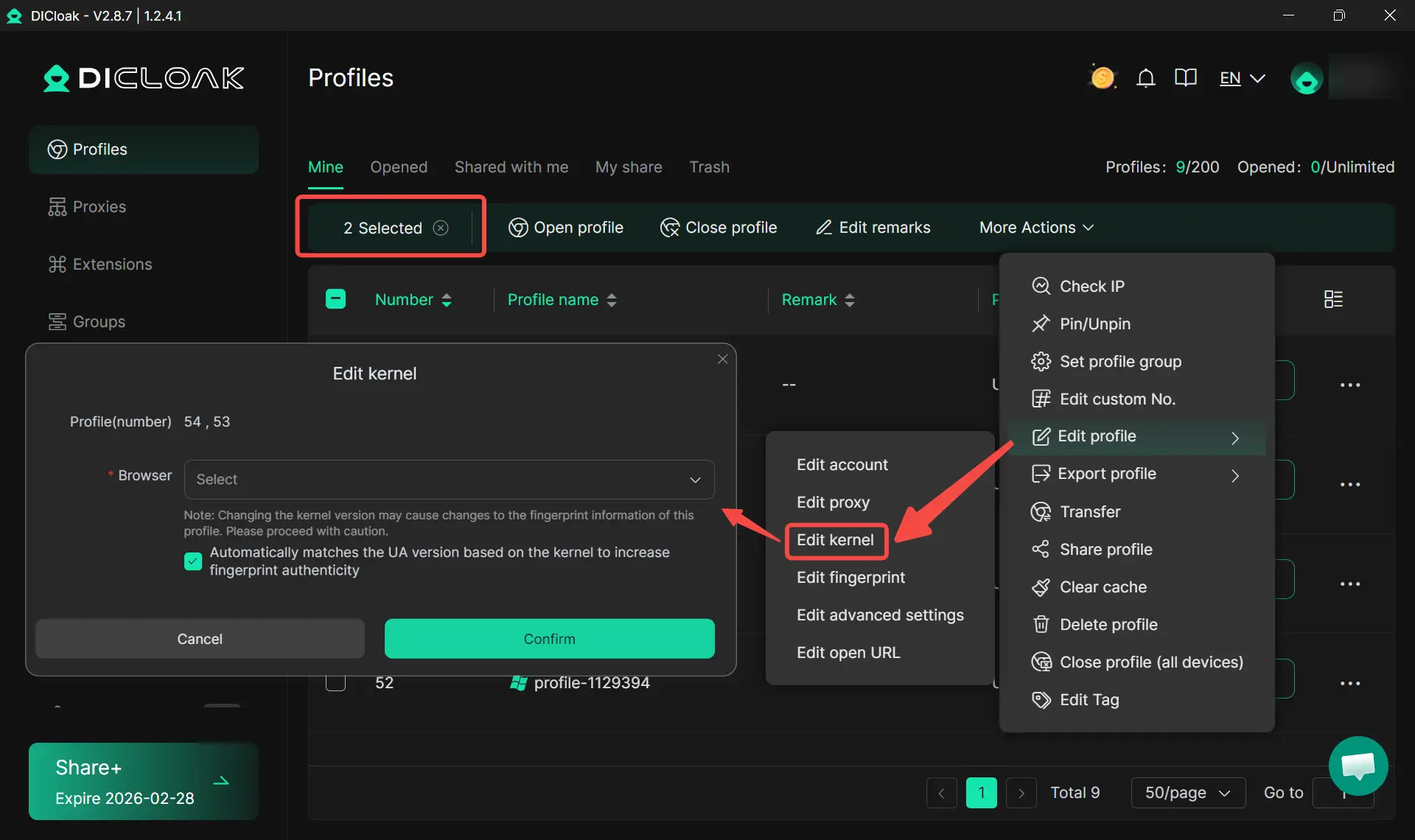The width and height of the screenshot is (1415, 840).
Task: Open the Browser kernel select dropdown
Action: tap(449, 480)
